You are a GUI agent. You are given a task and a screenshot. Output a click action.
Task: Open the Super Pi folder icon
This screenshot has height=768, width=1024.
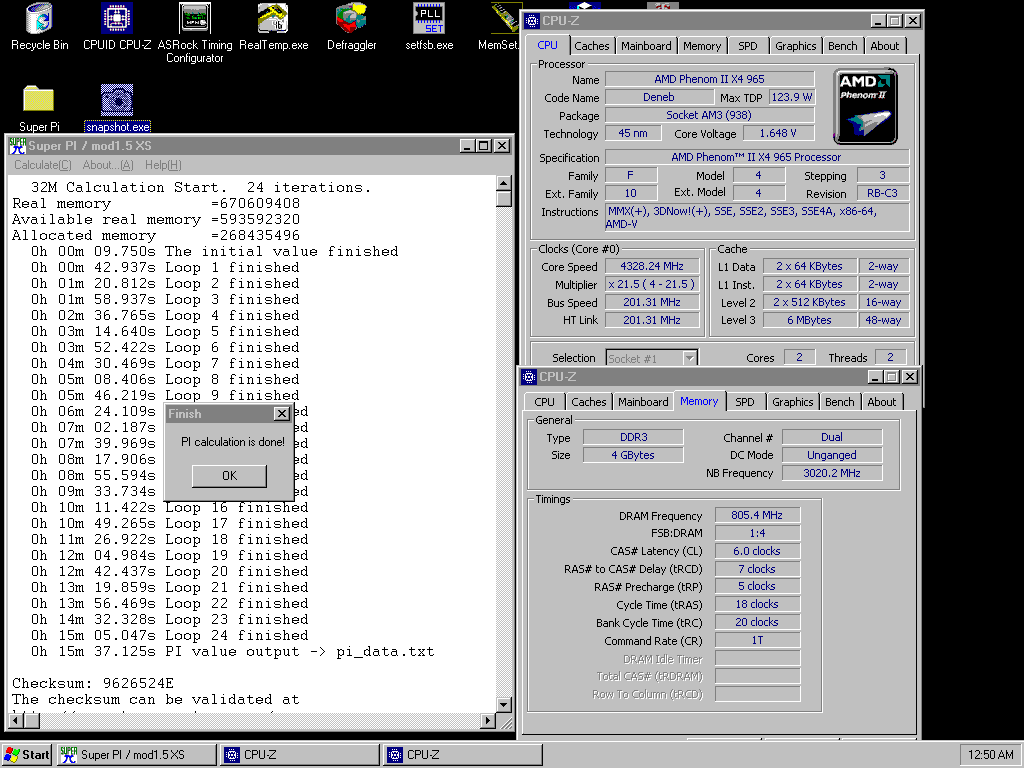[x=39, y=108]
